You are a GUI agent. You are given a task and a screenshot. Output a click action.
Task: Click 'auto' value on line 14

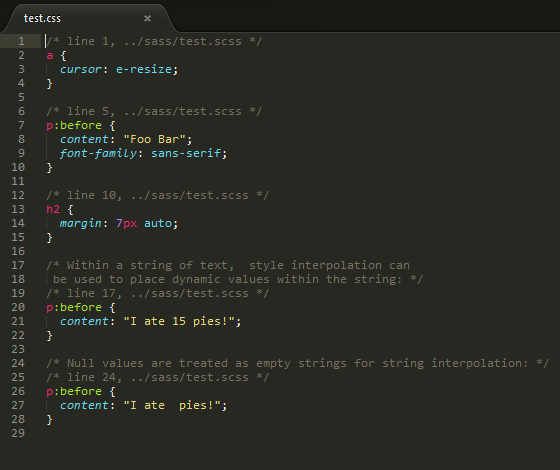158,224
